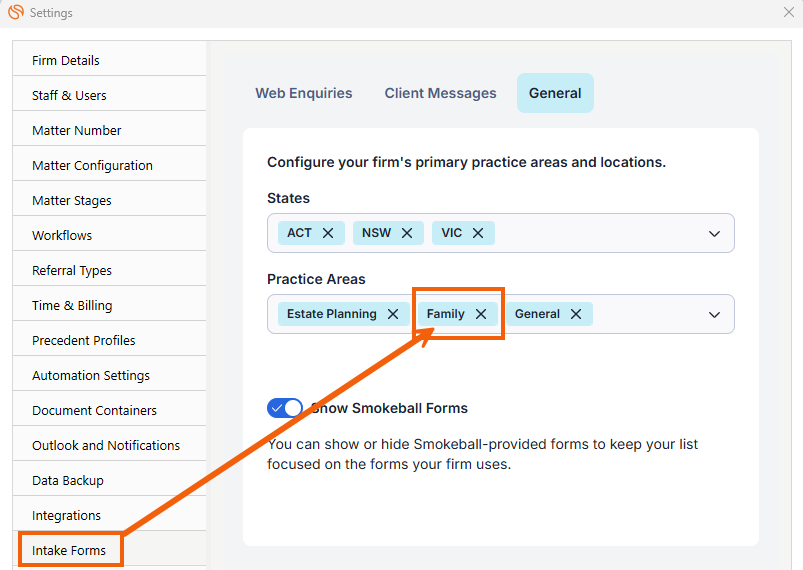The image size is (803, 570).
Task: Remove the NSW state tag
Action: [x=407, y=233]
